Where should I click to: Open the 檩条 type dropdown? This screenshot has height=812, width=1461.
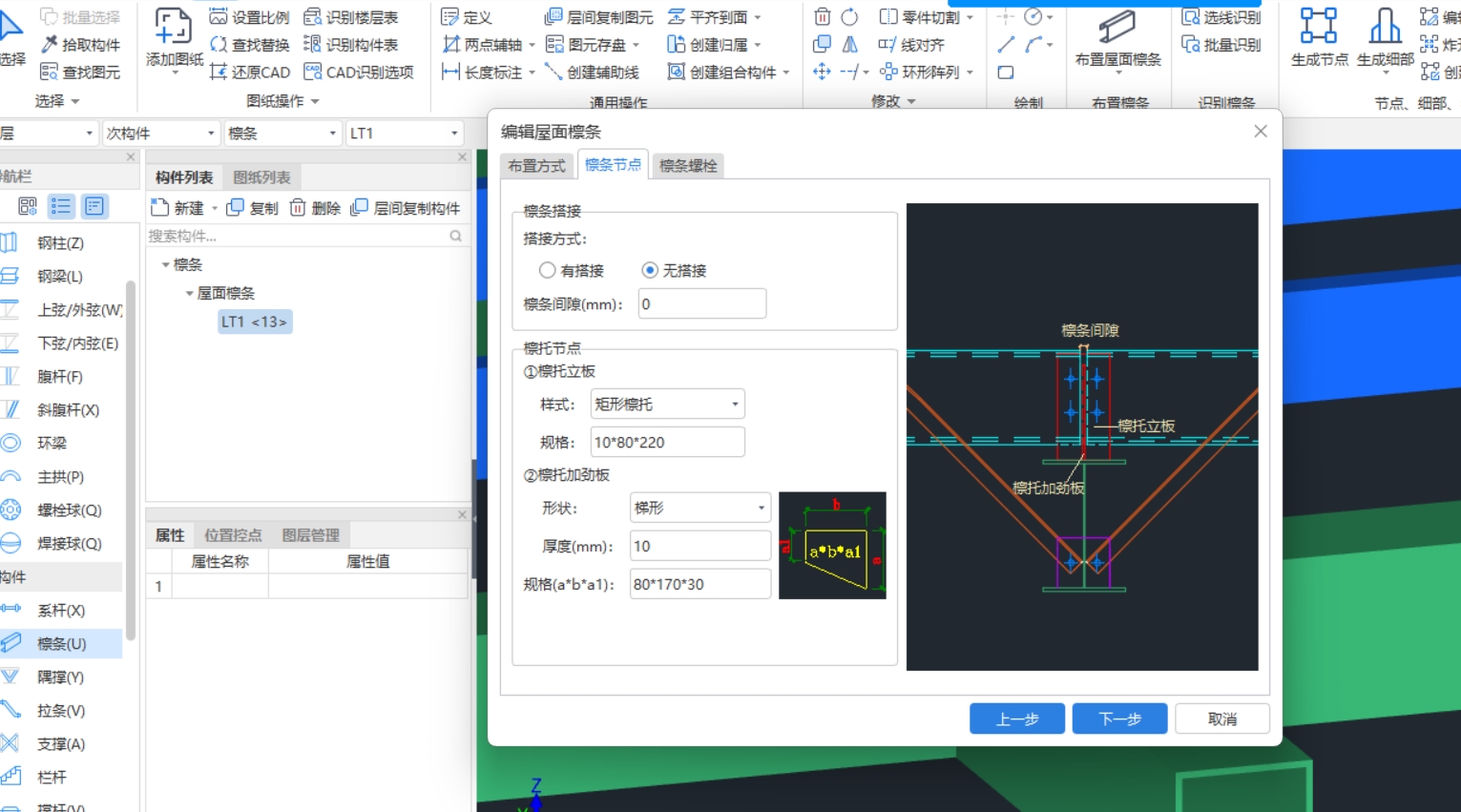click(282, 134)
